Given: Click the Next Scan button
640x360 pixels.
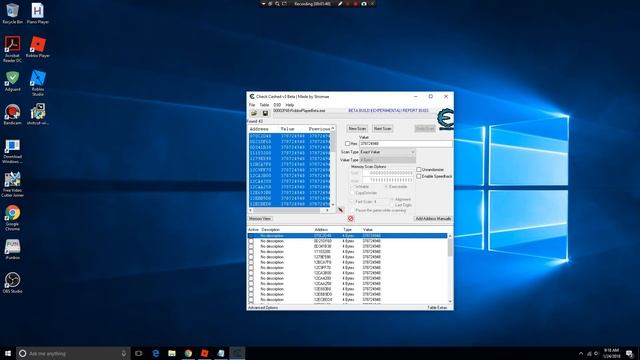Looking at the screenshot, I should click(x=382, y=129).
